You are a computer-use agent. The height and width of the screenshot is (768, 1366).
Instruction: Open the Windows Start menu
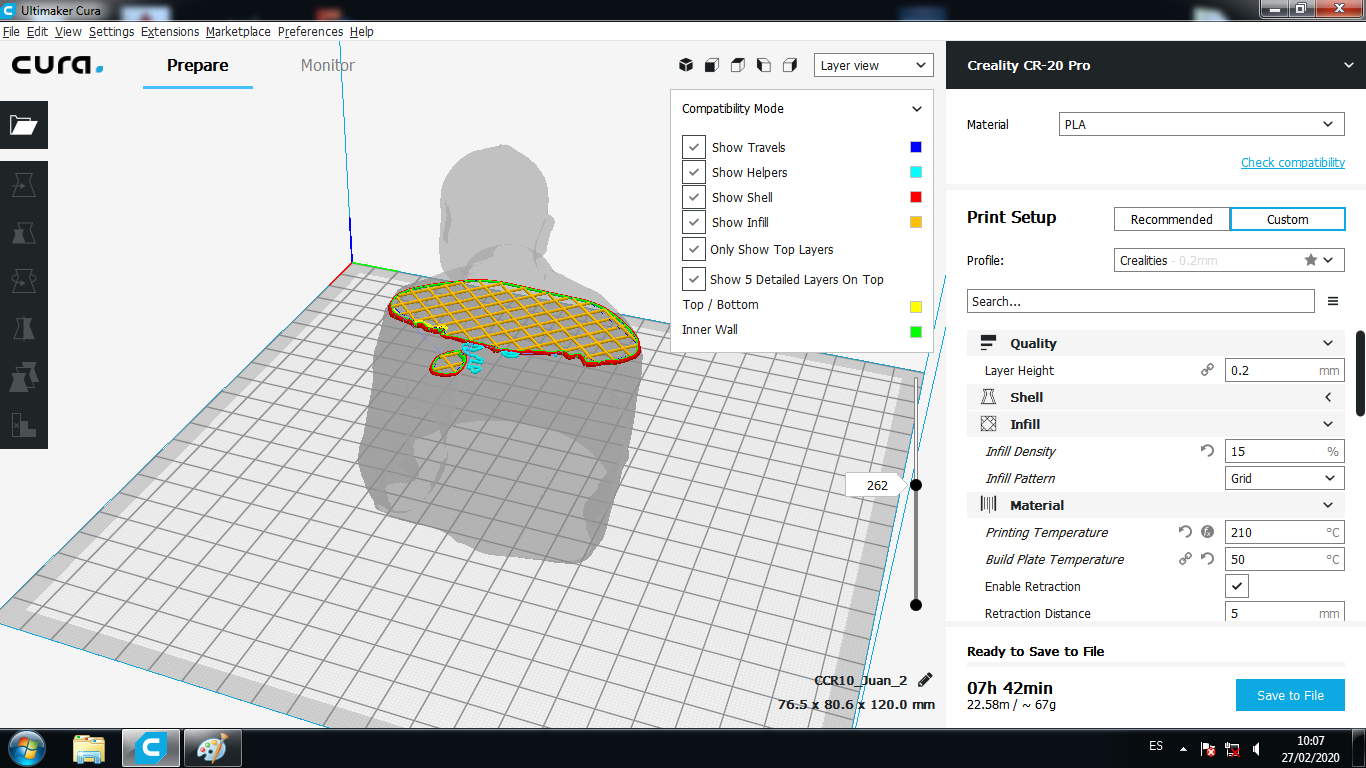(26, 748)
